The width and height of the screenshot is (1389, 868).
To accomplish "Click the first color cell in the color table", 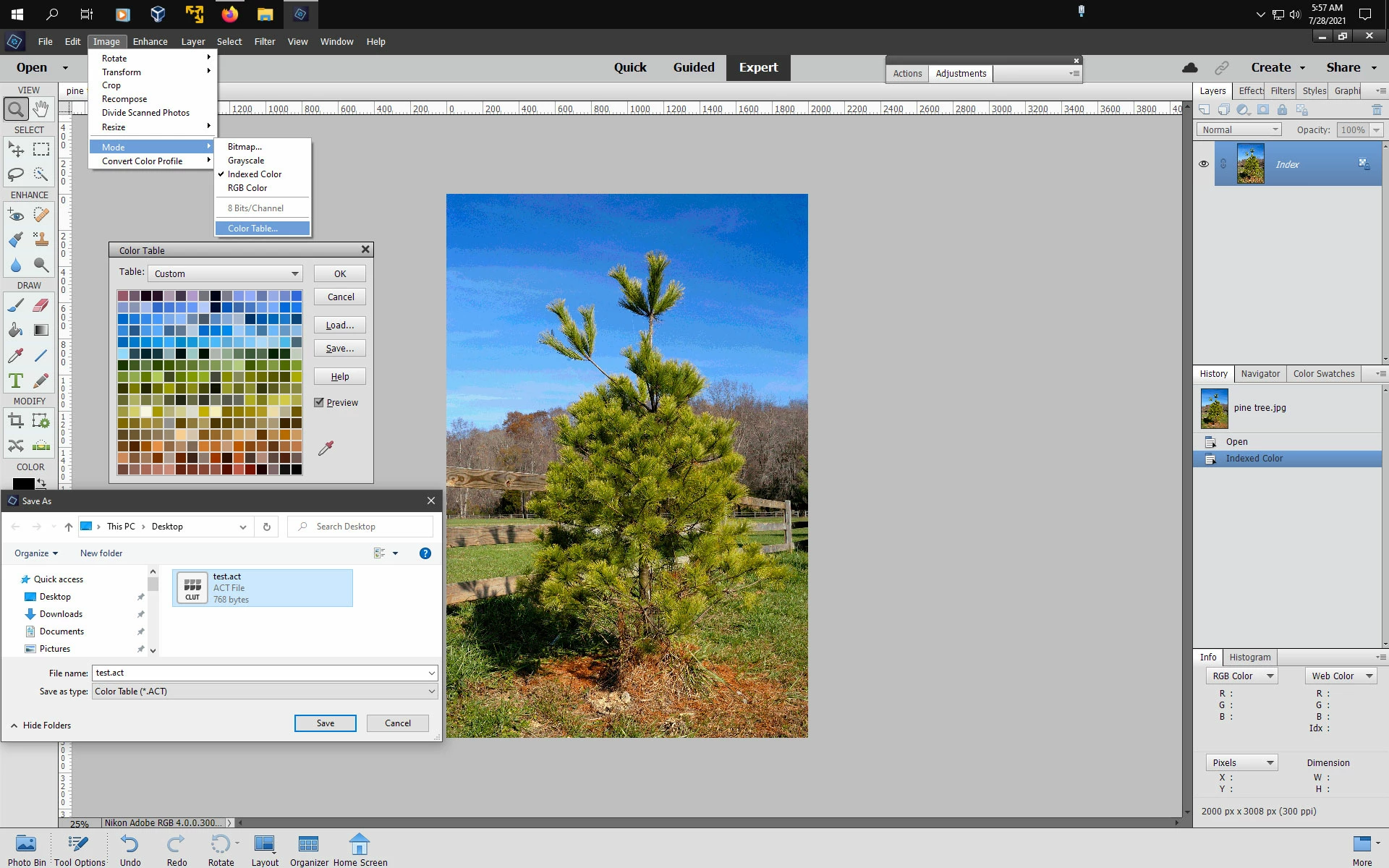I will 123,296.
